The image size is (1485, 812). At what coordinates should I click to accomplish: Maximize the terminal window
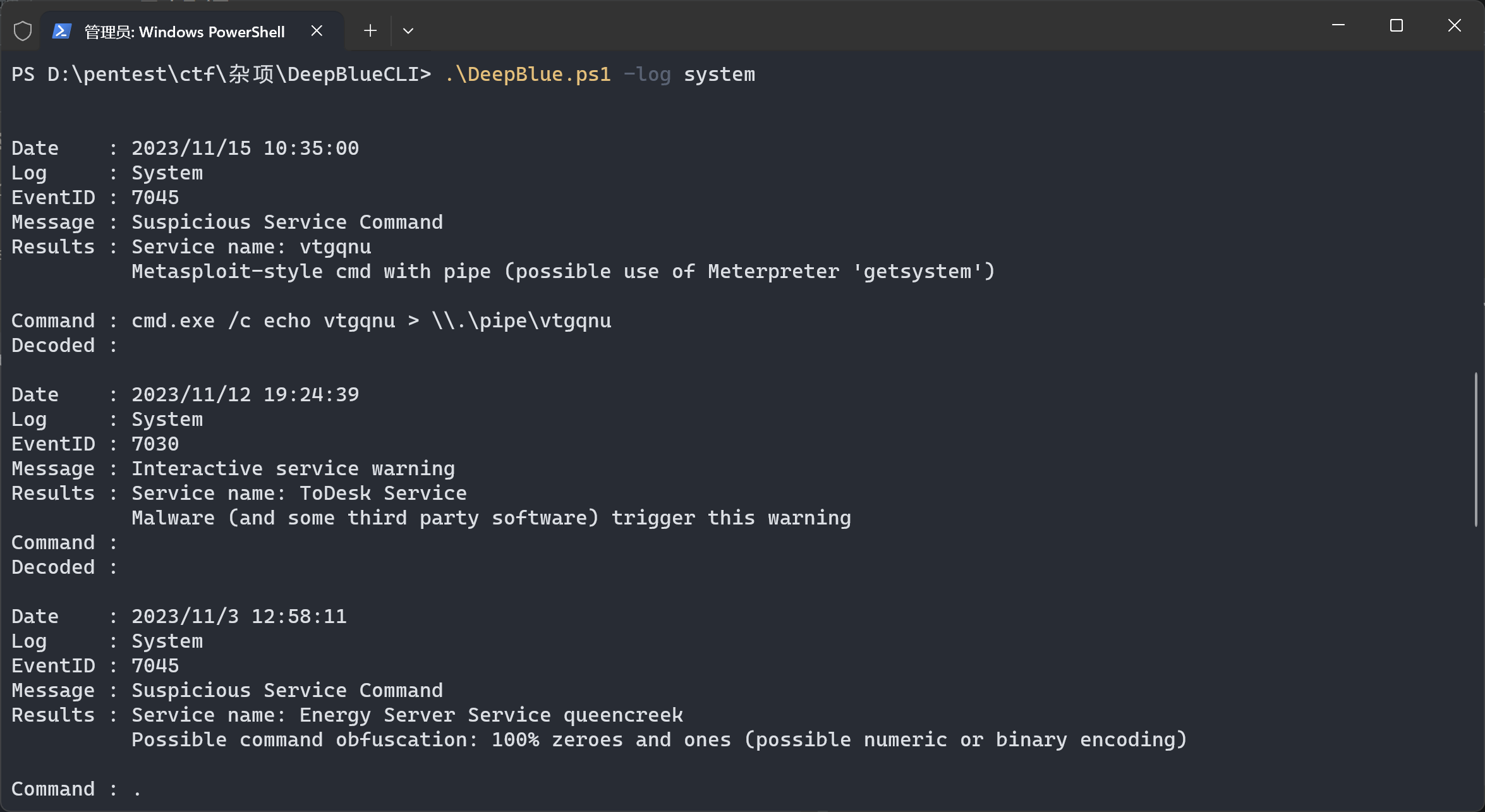[x=1397, y=25]
